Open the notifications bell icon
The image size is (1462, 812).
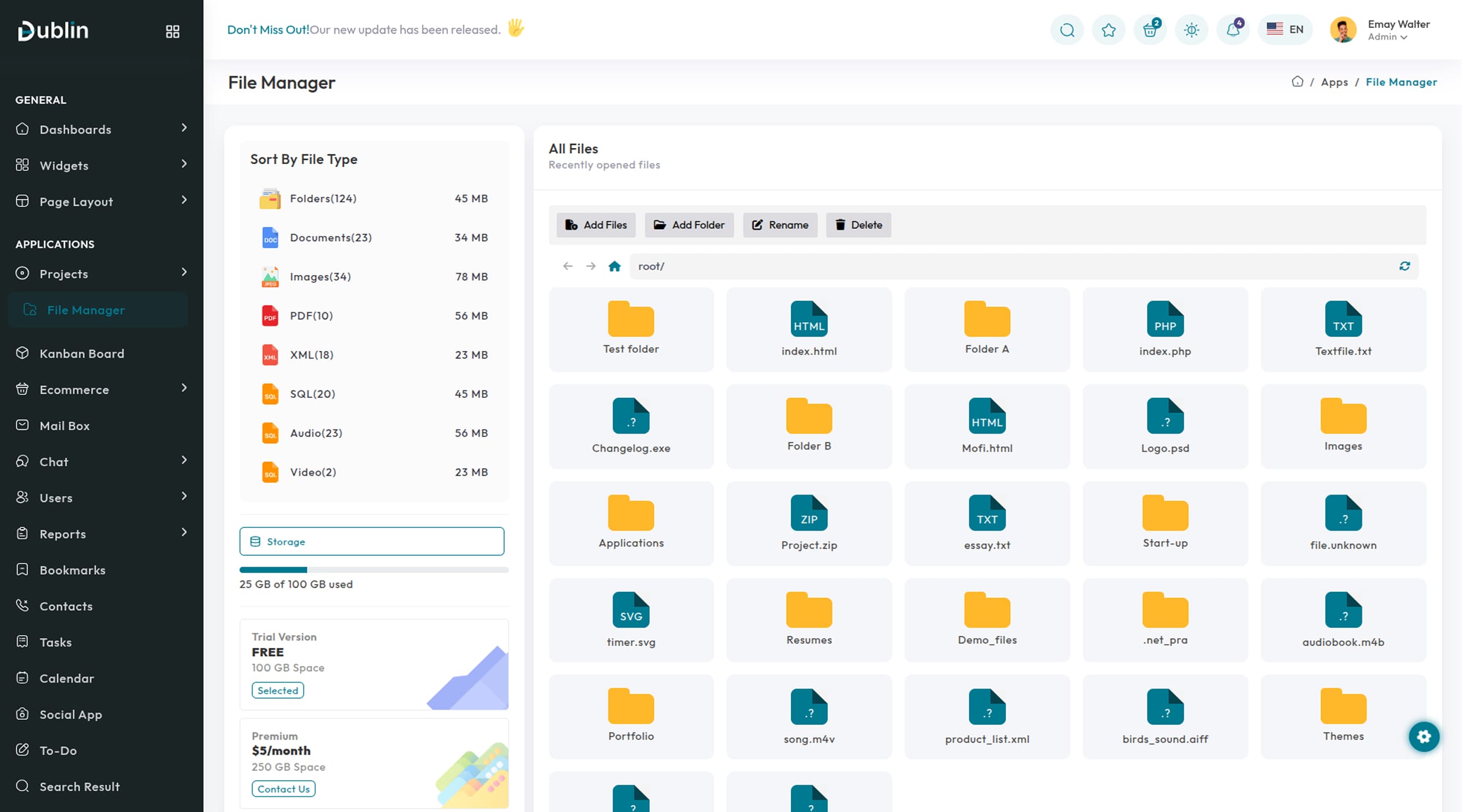click(x=1233, y=30)
